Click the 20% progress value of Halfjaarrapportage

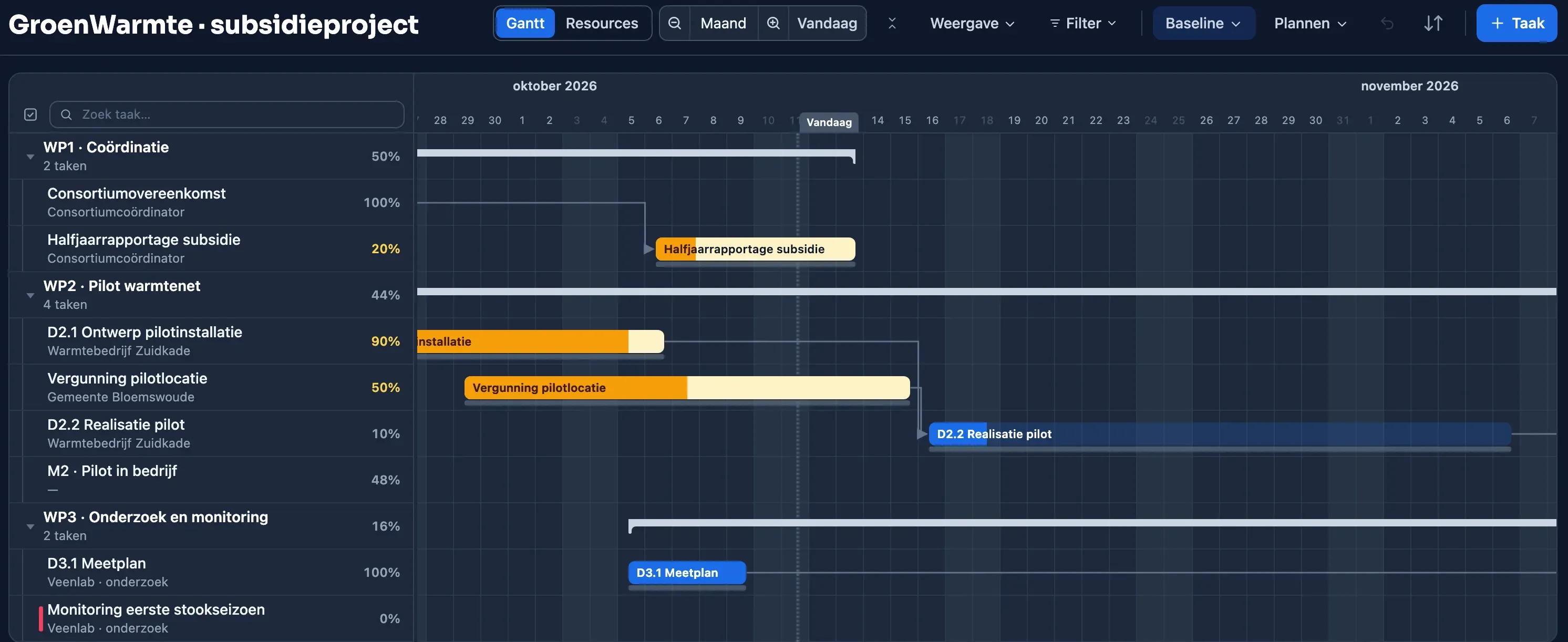(385, 249)
